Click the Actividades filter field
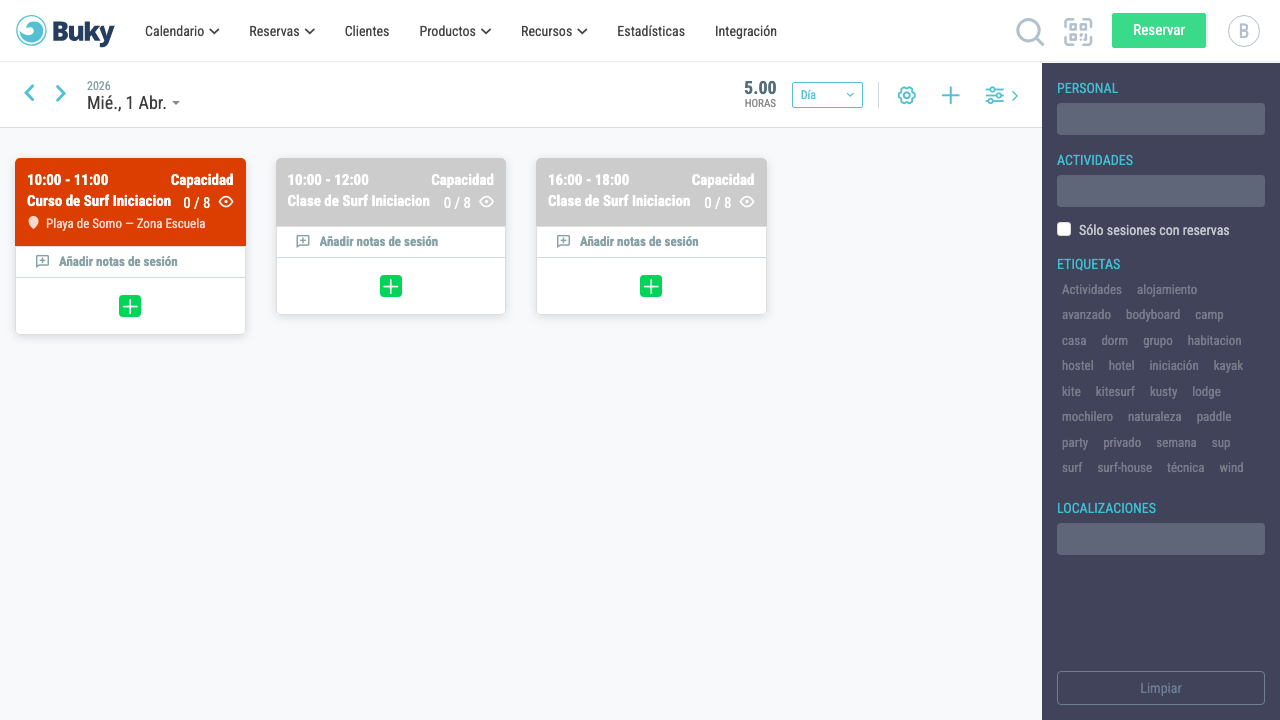The image size is (1280, 720). (x=1161, y=191)
